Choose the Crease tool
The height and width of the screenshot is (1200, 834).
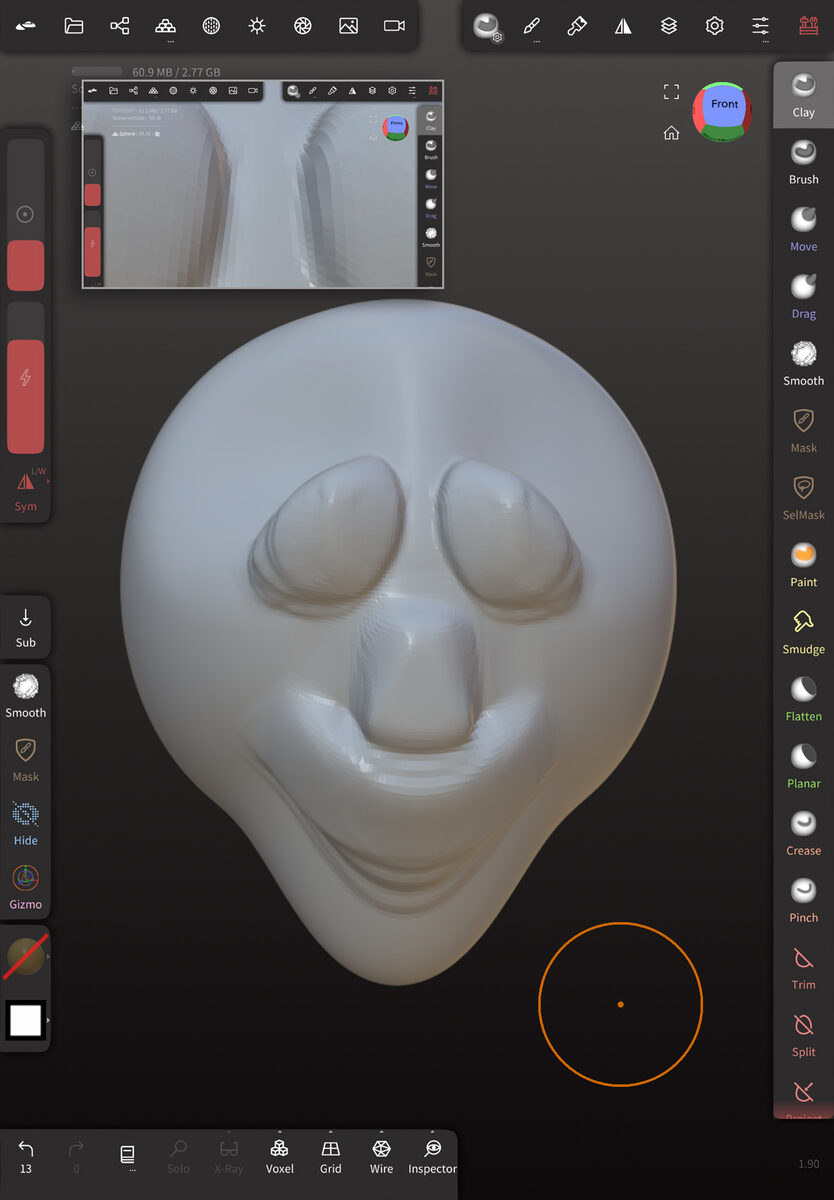pos(803,832)
